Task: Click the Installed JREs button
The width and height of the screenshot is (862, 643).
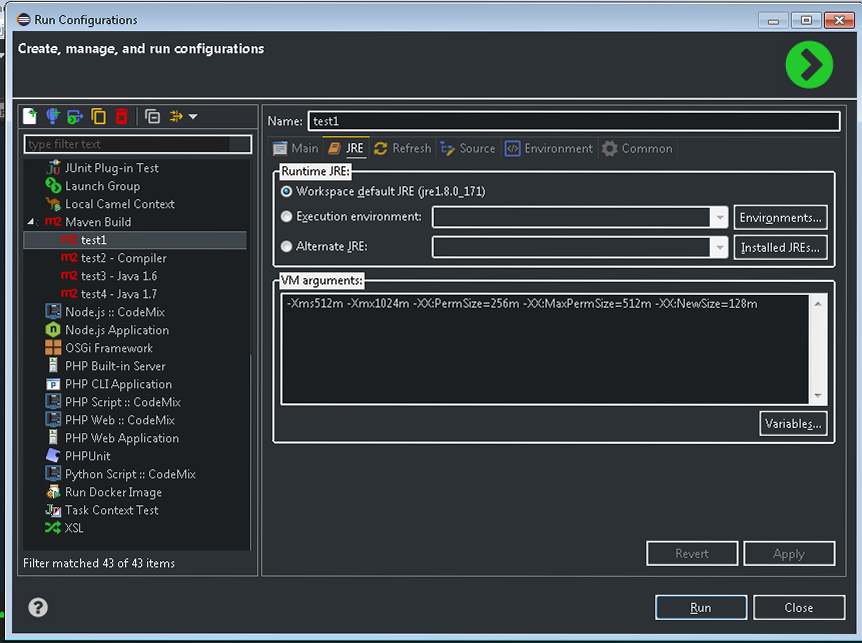Action: [781, 247]
